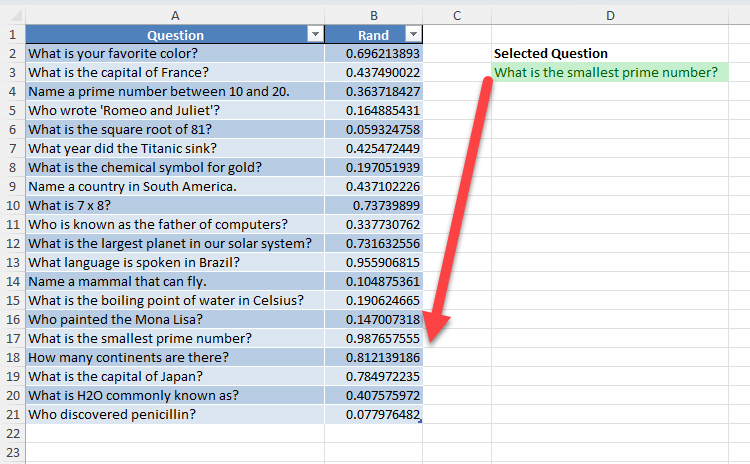This screenshot has height=464, width=750.
Task: Select column B header
Action: pos(374,16)
